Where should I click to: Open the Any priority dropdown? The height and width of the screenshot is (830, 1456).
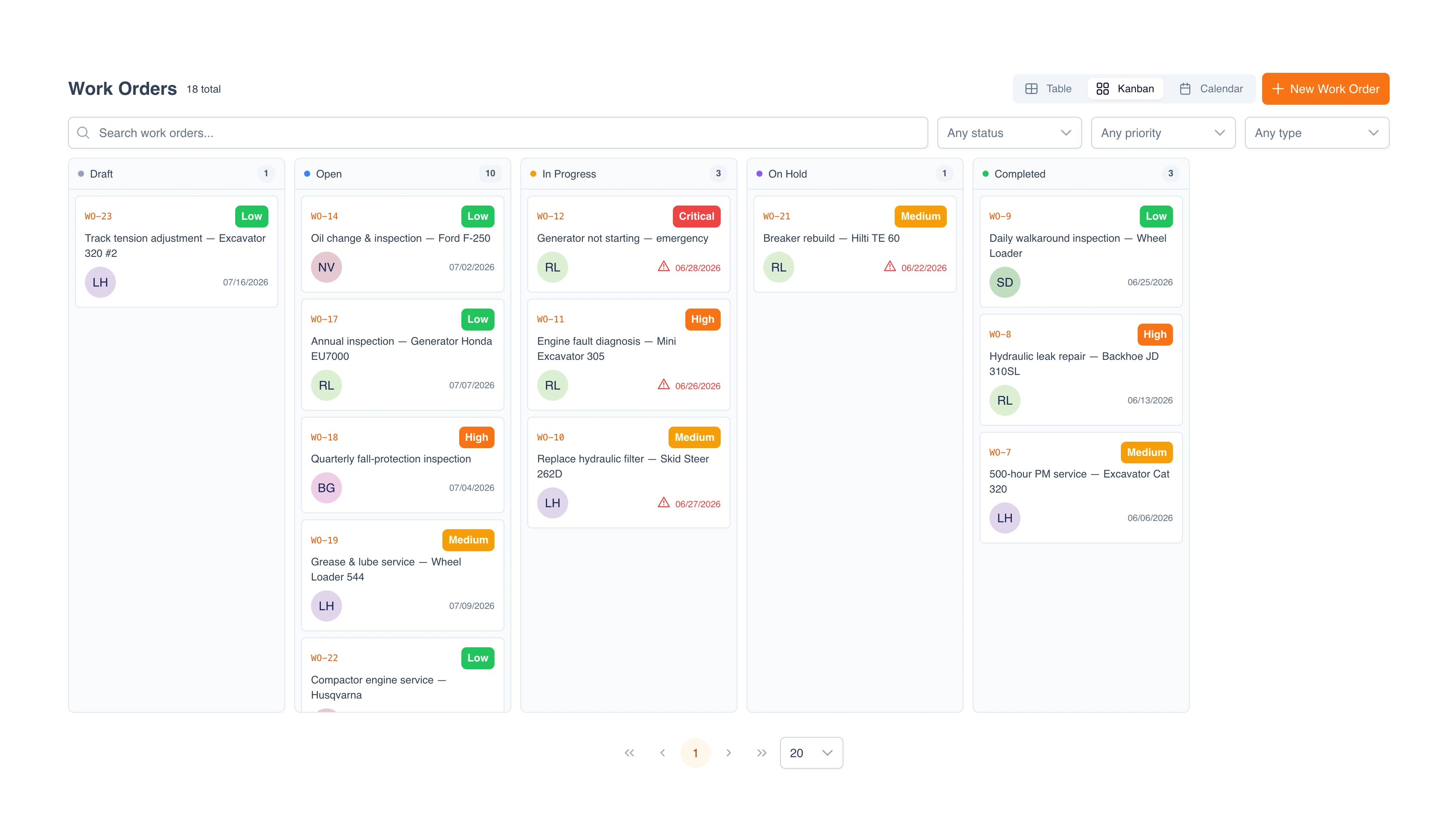coord(1163,133)
